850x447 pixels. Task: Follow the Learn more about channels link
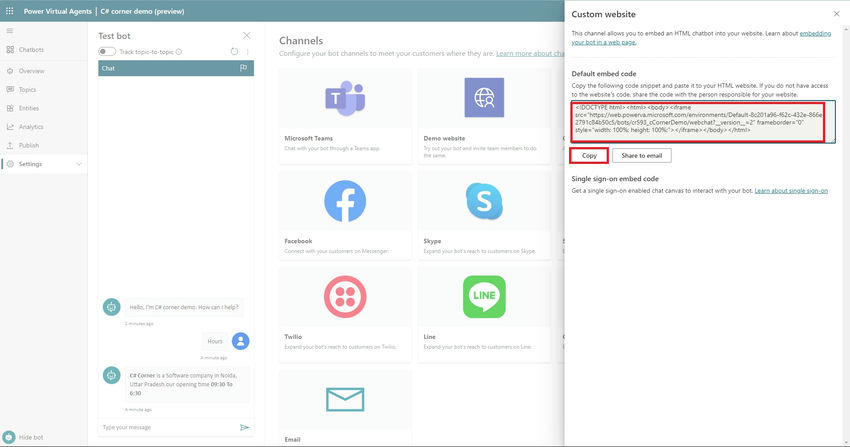[x=530, y=54]
